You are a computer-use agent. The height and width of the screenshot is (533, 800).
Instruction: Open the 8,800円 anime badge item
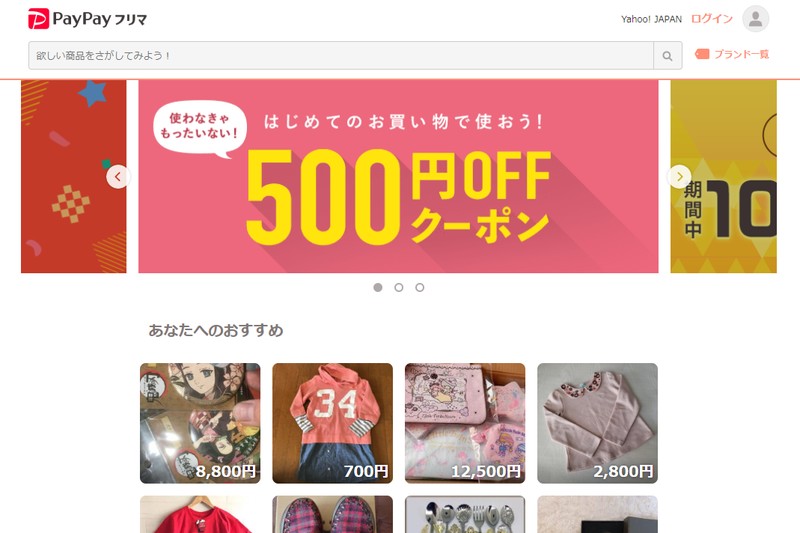click(x=200, y=423)
